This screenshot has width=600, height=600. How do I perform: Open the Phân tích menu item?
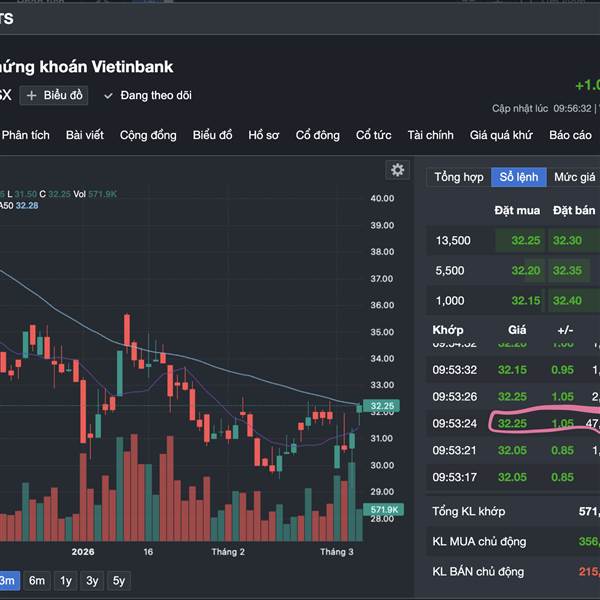pyautogui.click(x=26, y=135)
